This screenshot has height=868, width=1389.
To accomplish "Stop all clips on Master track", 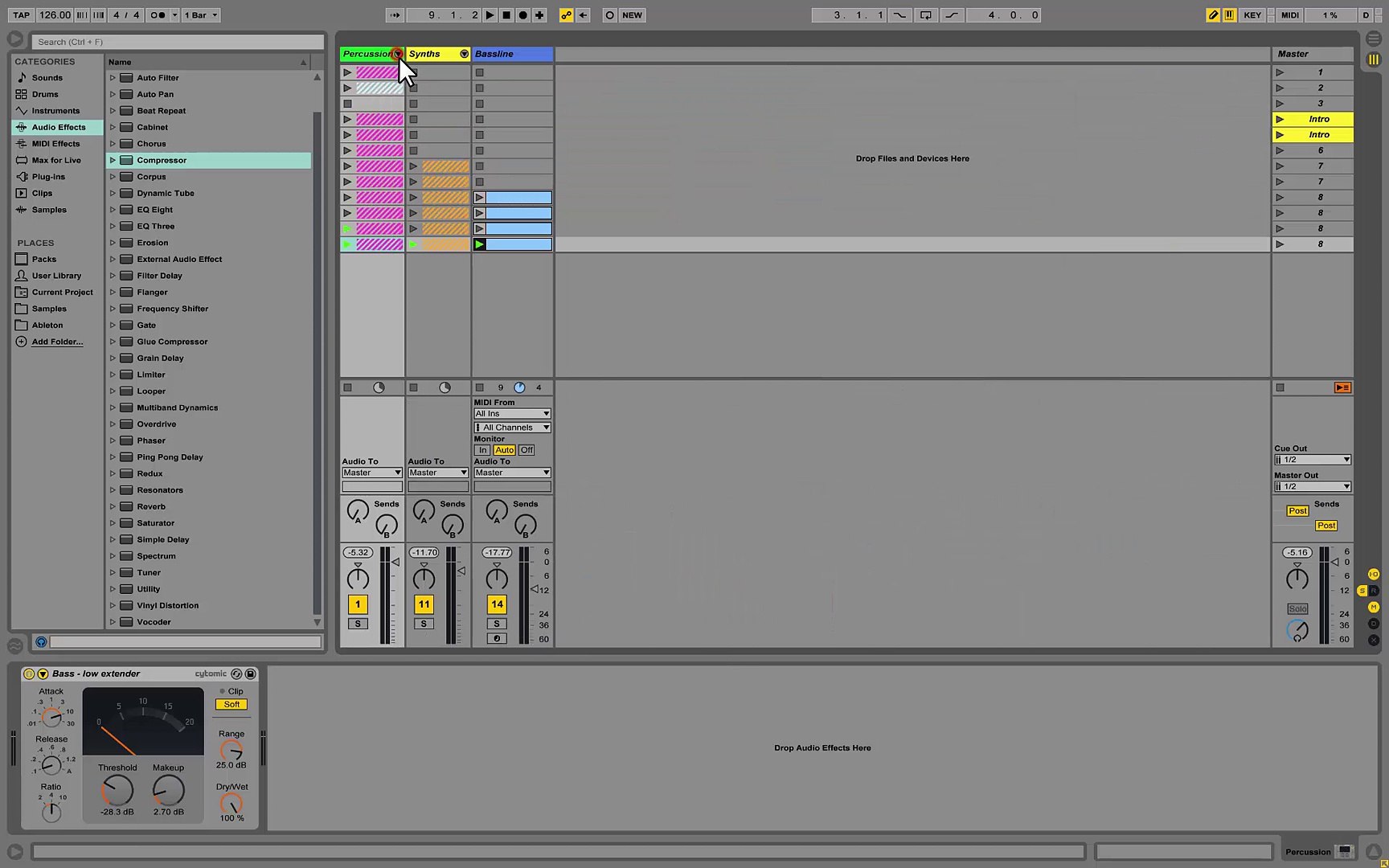I will tap(1280, 387).
